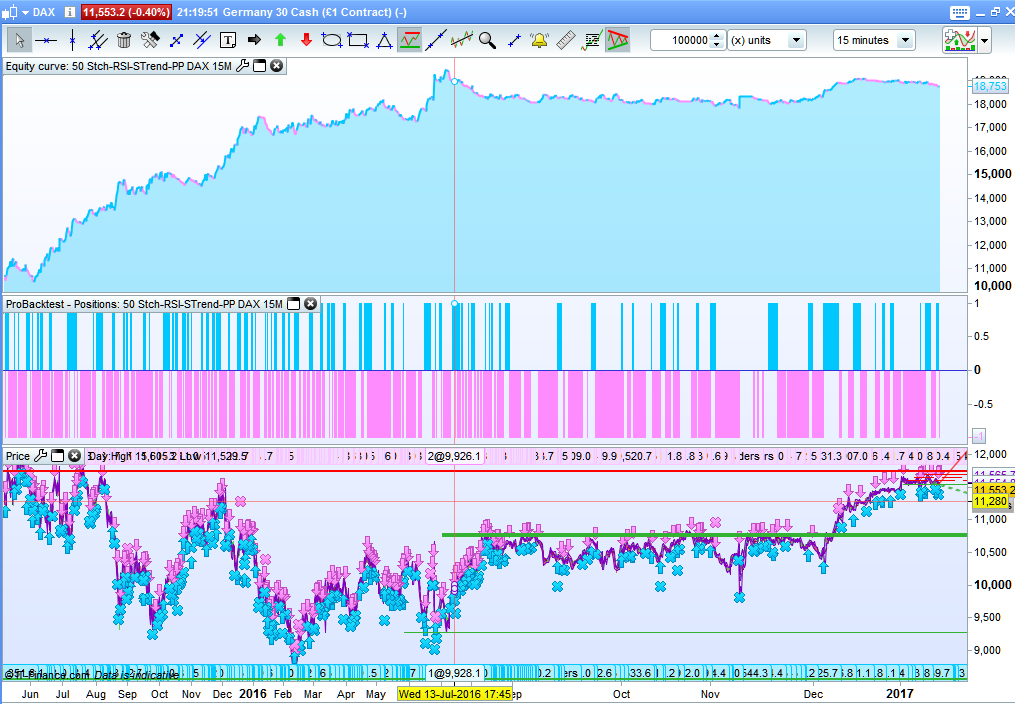Viewport: 1015px width, 704px height.
Task: Expand the add-indicator dropdown arrow
Action: (x=985, y=40)
